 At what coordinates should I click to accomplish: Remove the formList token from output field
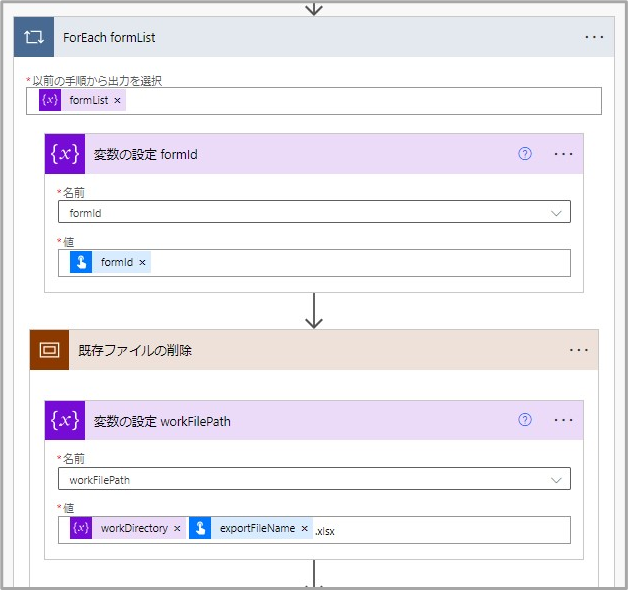118,101
